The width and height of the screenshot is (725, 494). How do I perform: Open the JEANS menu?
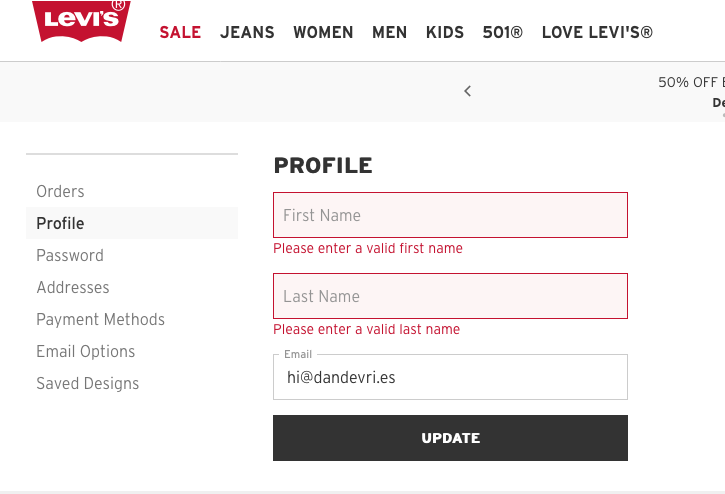(247, 32)
